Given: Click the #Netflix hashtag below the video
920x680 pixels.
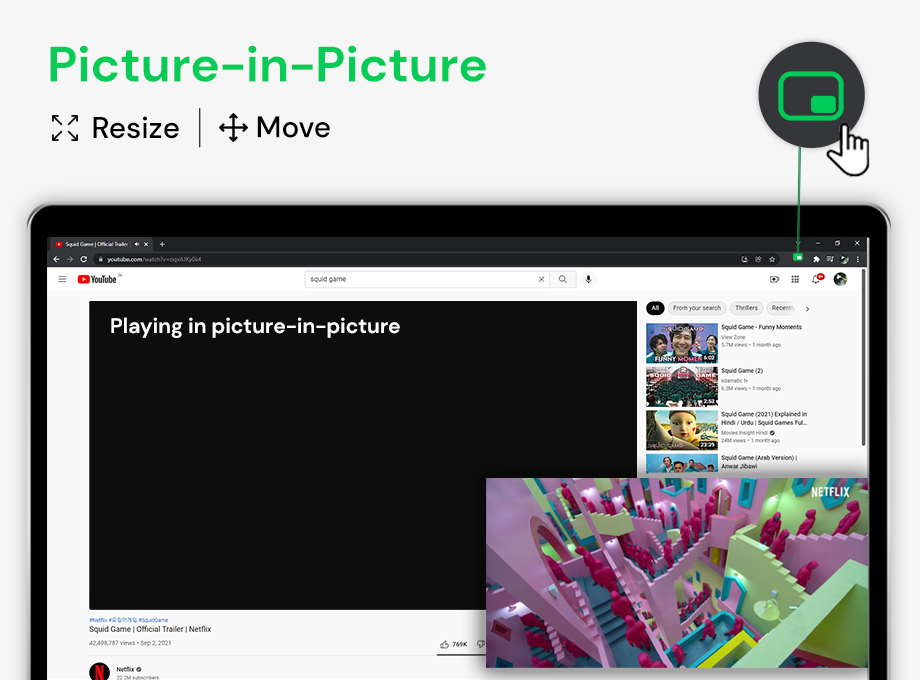Looking at the screenshot, I should click(x=98, y=620).
